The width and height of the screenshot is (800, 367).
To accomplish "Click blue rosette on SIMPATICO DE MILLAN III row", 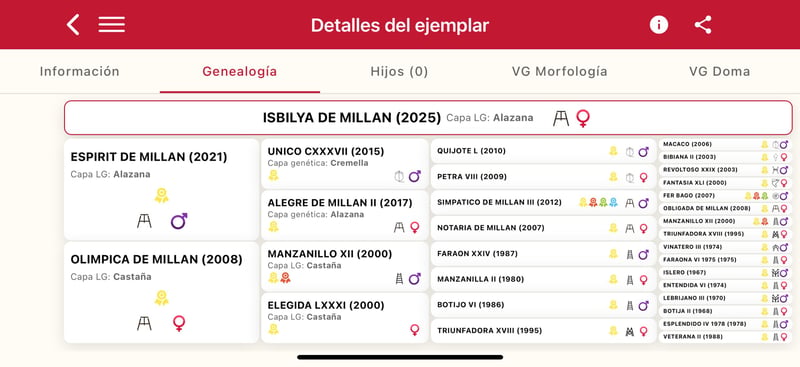I will (613, 202).
